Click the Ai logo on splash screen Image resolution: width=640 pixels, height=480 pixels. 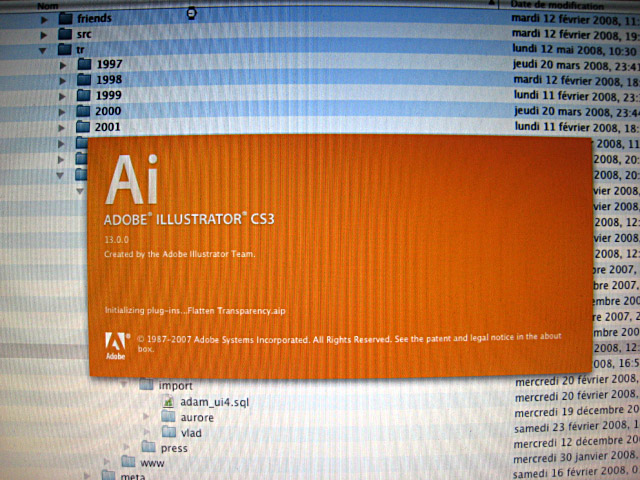click(x=131, y=180)
